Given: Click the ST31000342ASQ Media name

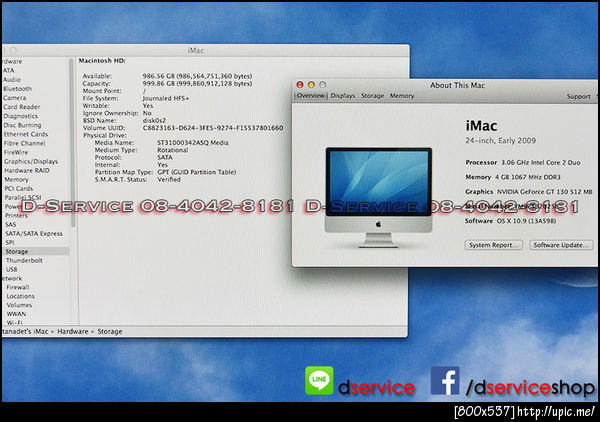Looking at the screenshot, I should (193, 143).
